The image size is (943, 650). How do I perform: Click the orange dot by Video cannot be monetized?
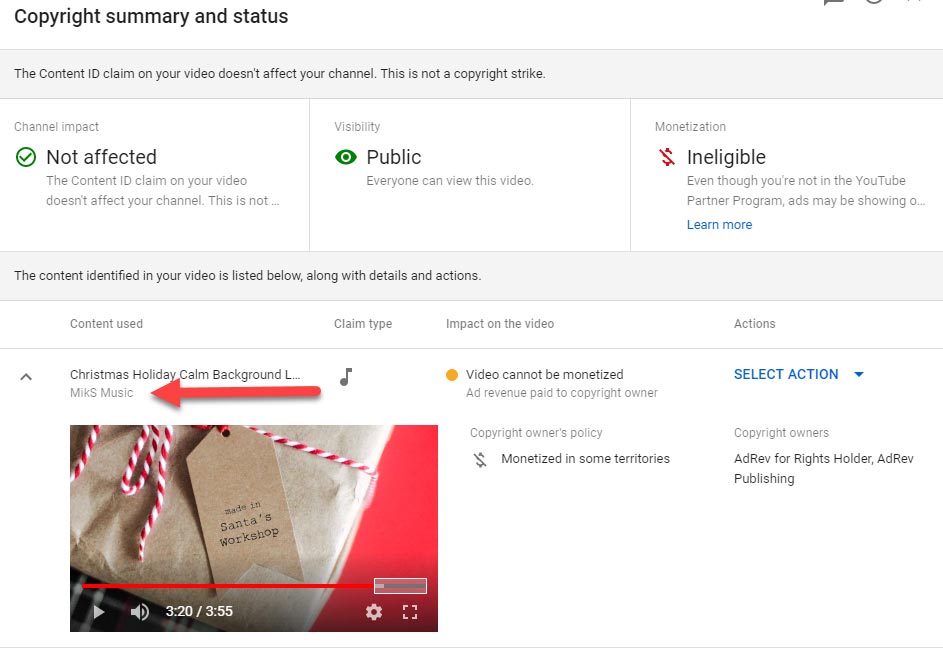(x=452, y=375)
